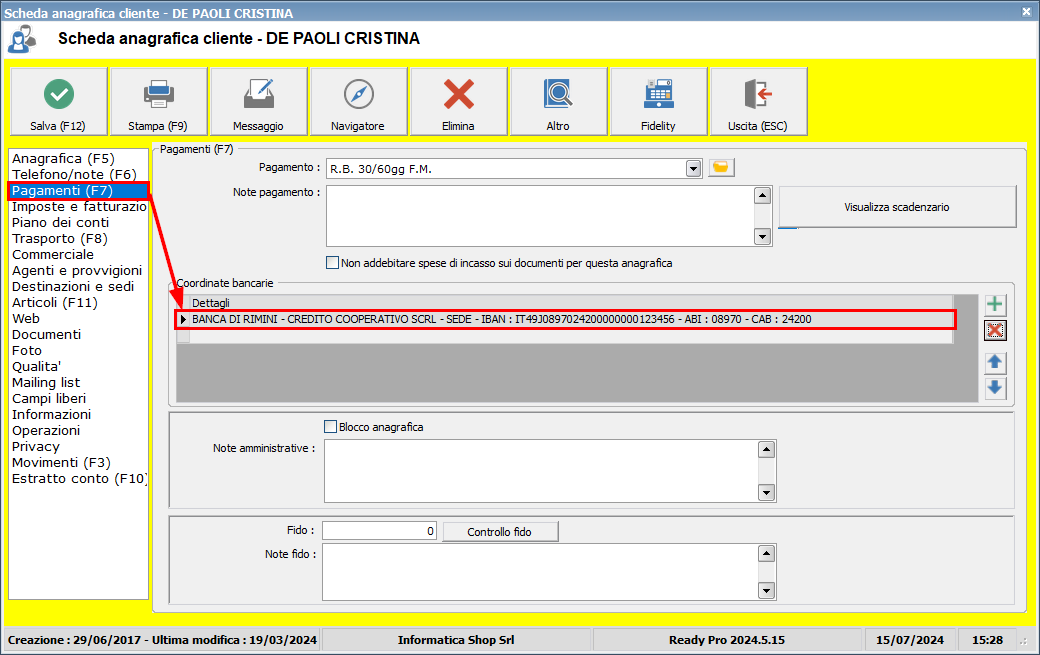Open Agenti e provvigioni section
The width and height of the screenshot is (1040, 655).
(x=77, y=270)
